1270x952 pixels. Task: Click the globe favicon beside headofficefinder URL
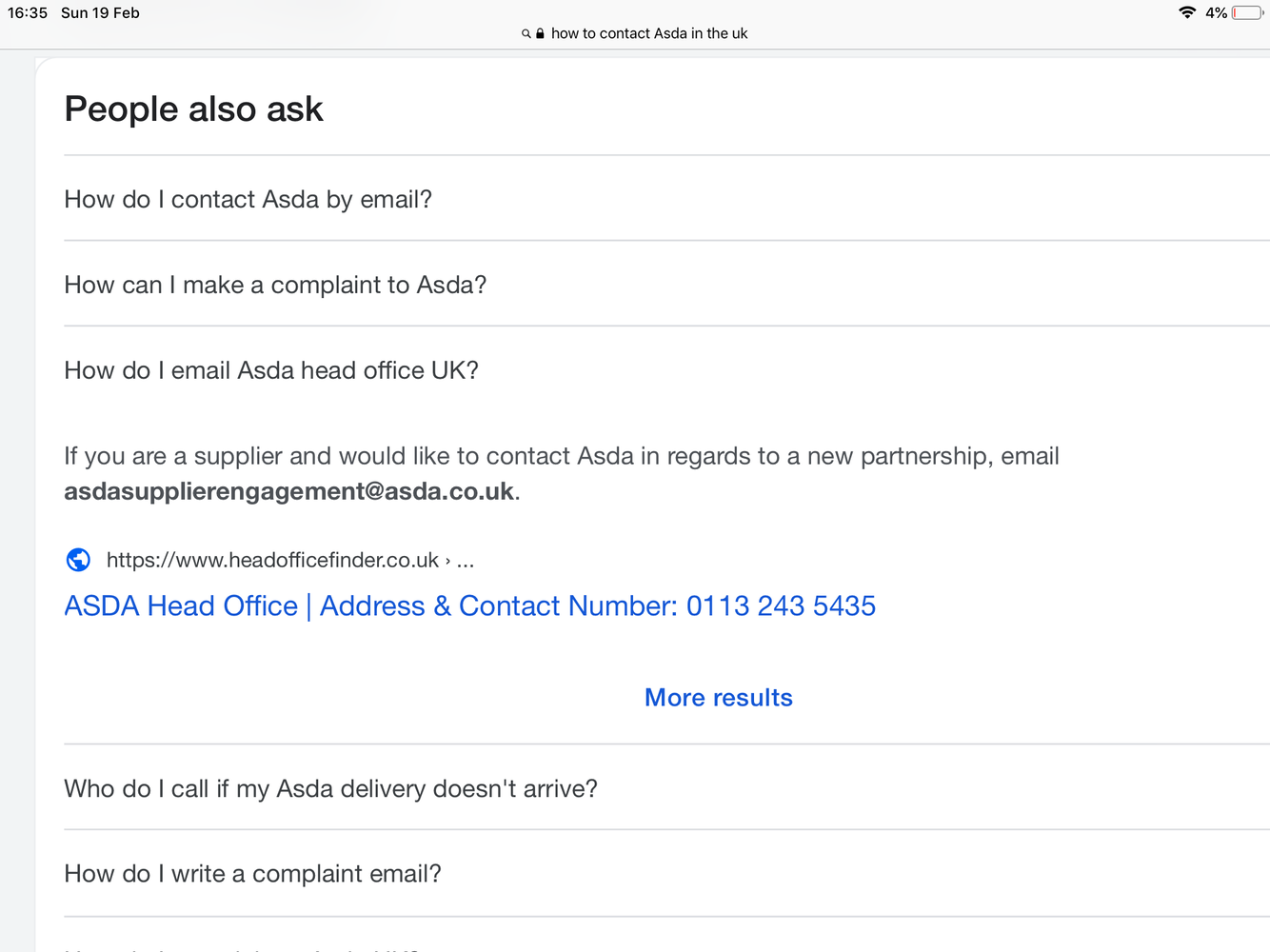pyautogui.click(x=78, y=560)
